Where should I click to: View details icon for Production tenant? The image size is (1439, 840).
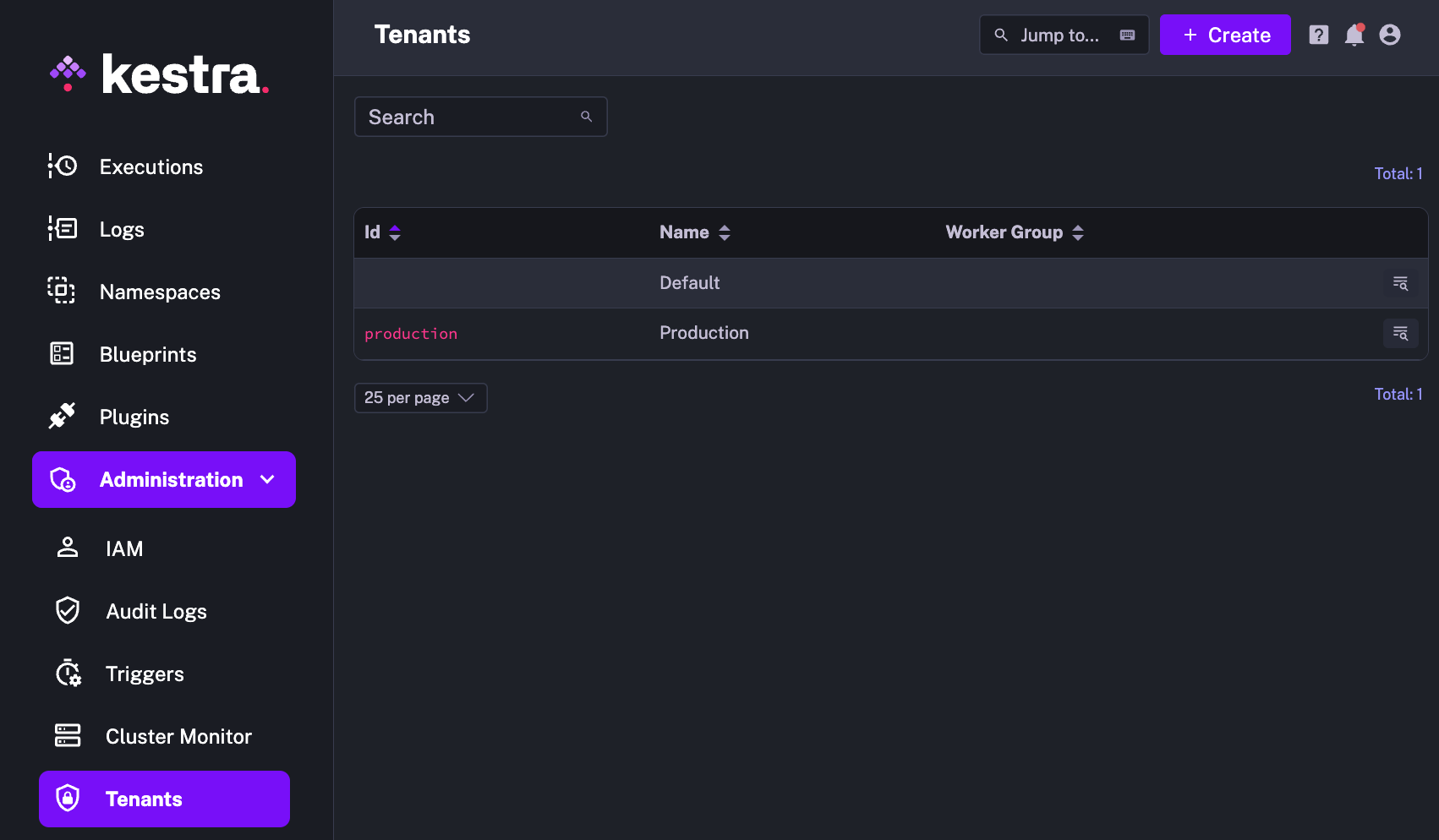pos(1400,333)
